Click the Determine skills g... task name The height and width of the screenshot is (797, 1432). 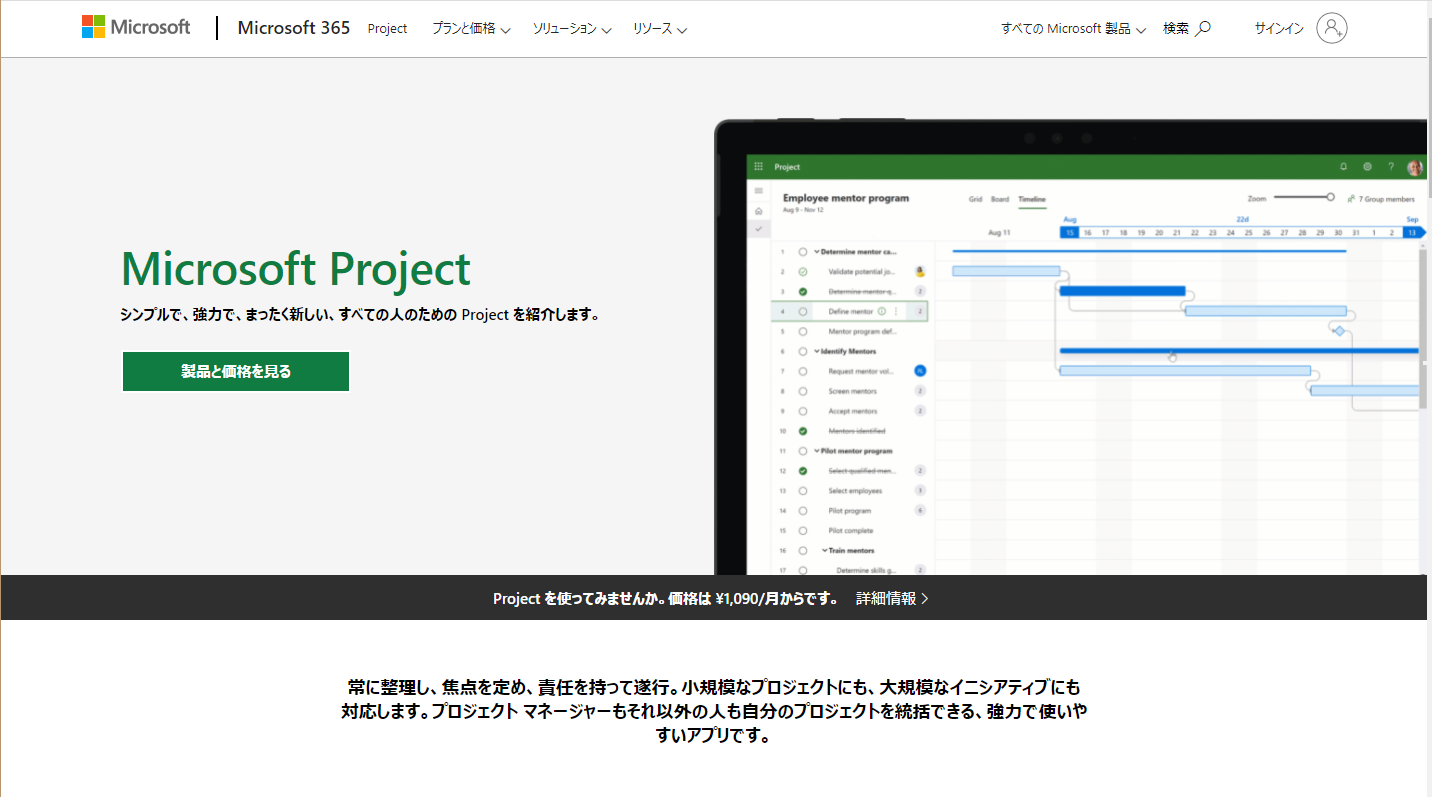[x=867, y=571]
